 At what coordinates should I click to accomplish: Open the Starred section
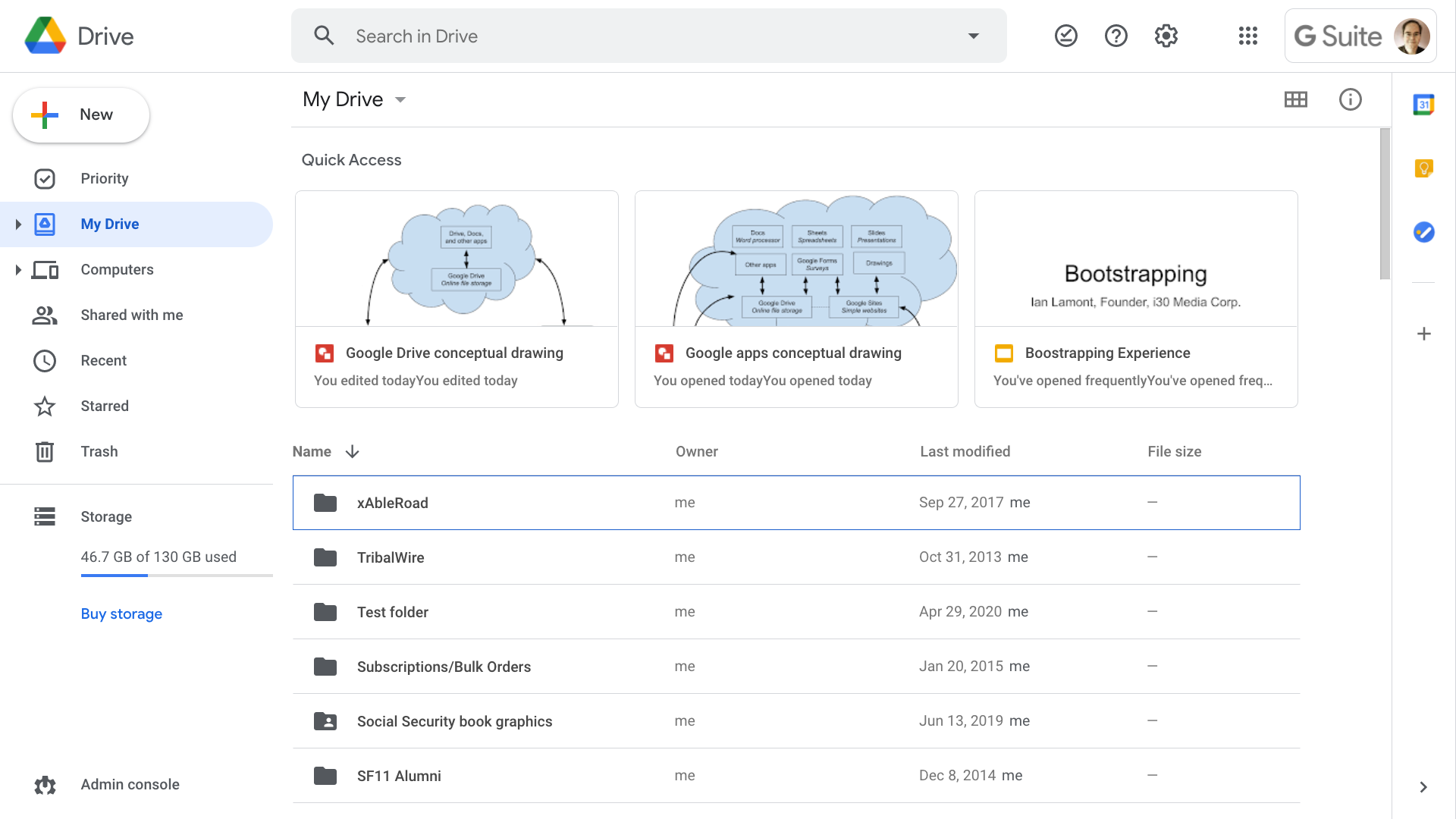pos(104,405)
